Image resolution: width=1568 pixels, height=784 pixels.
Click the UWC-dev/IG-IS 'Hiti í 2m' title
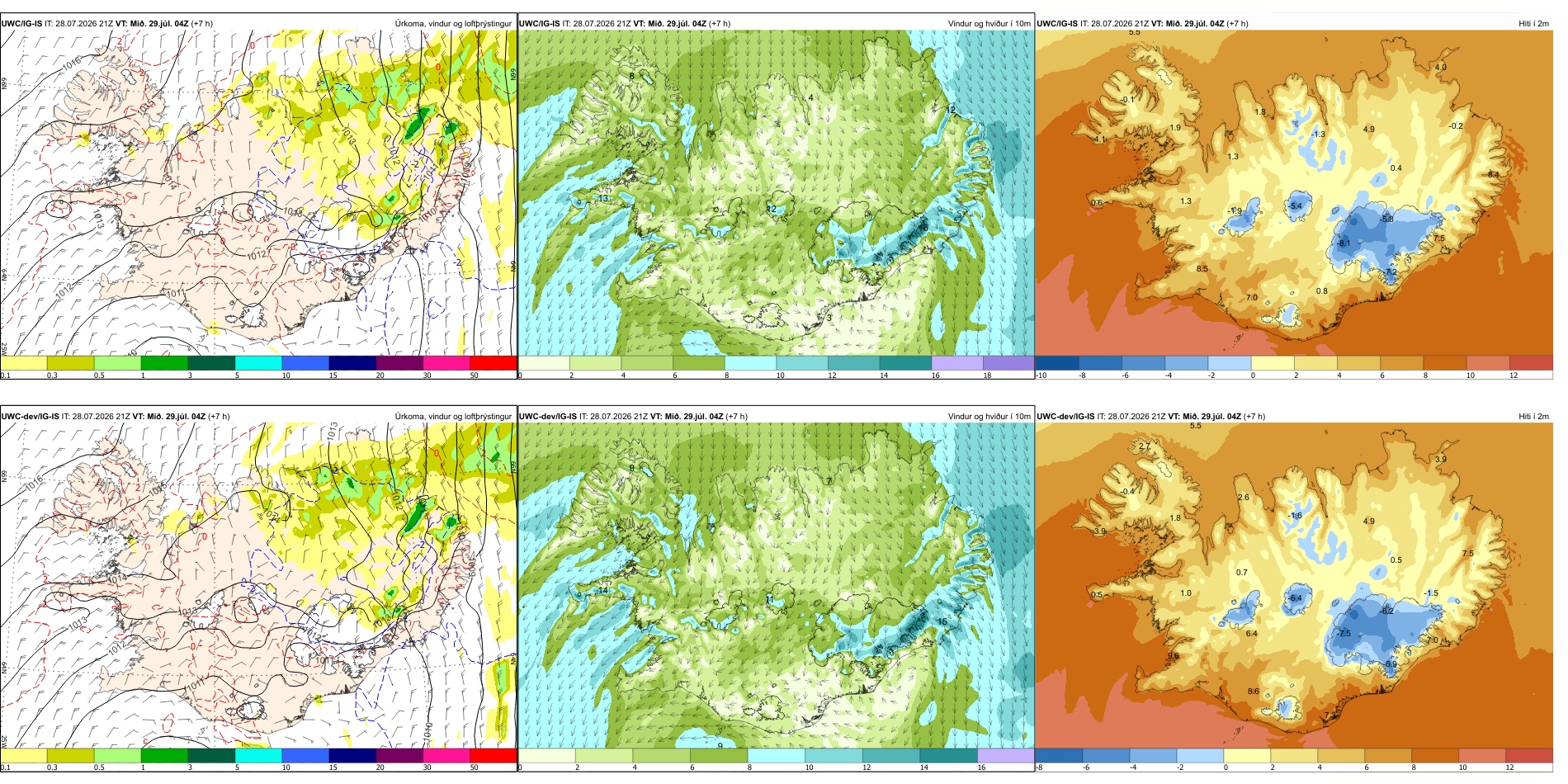1534,416
